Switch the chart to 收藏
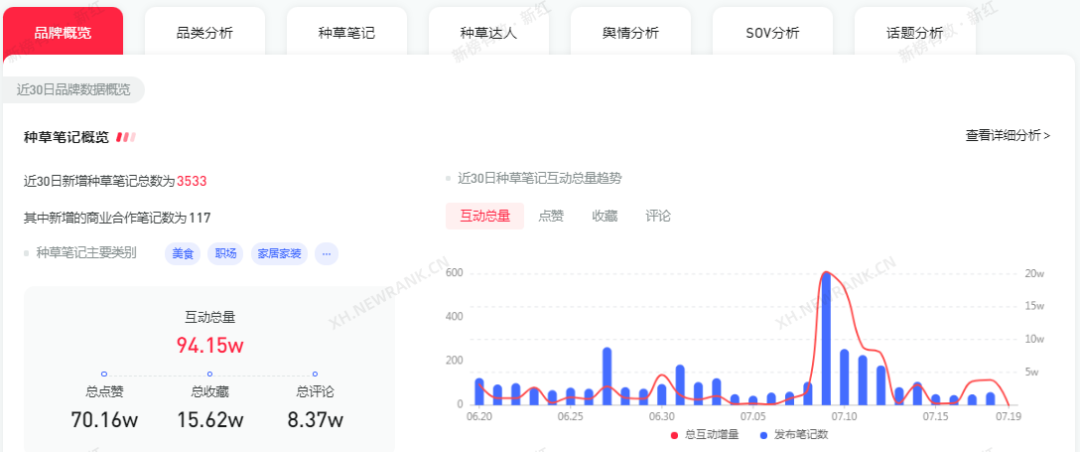Screen dimensions: 1080x452 coord(605,216)
